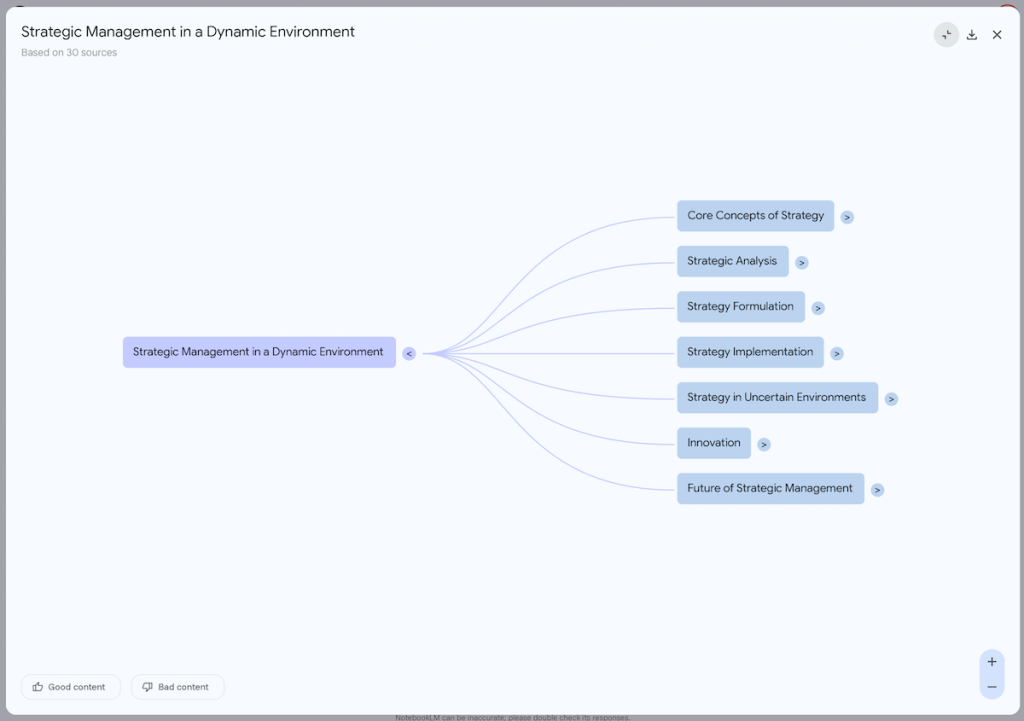Expand Future of Strategic Management branch
Image resolution: width=1024 pixels, height=721 pixels.
click(877, 490)
